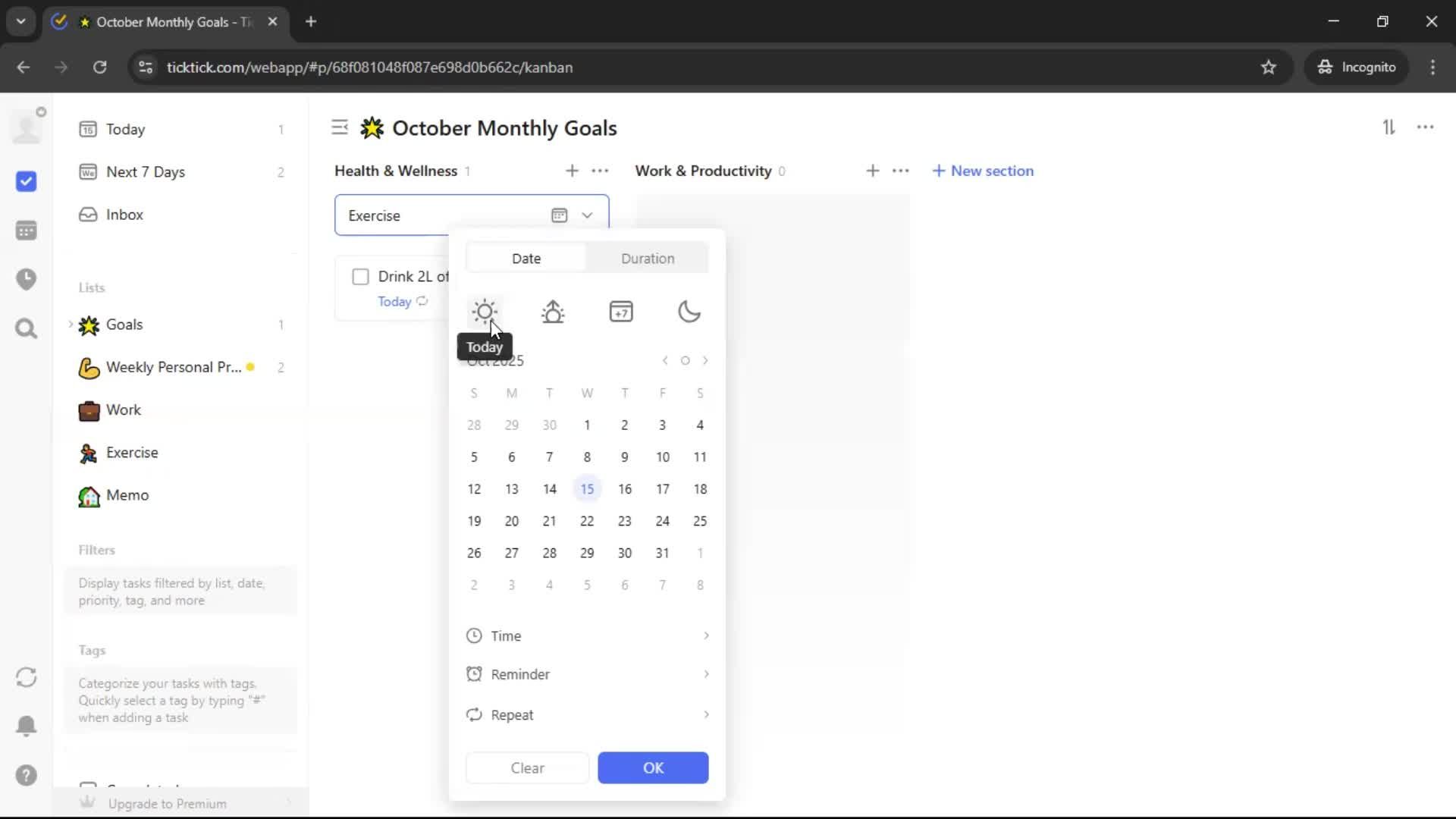This screenshot has height=819, width=1456.
Task: Select the Next Week +7 calendar icon
Action: pos(621,312)
